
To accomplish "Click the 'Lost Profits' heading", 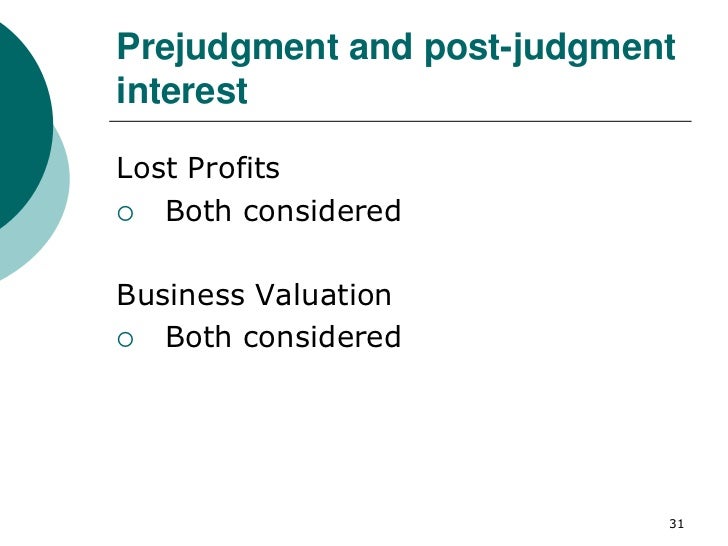I will 198,168.
